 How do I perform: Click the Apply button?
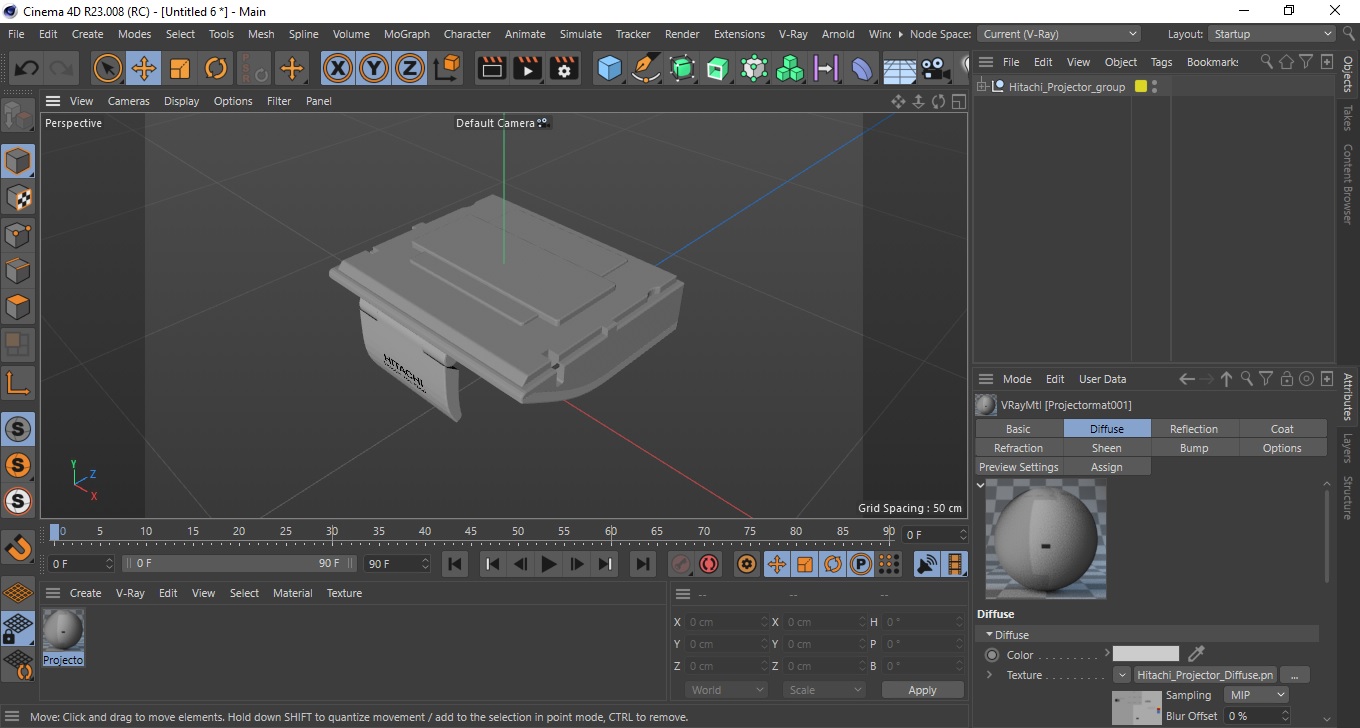922,690
